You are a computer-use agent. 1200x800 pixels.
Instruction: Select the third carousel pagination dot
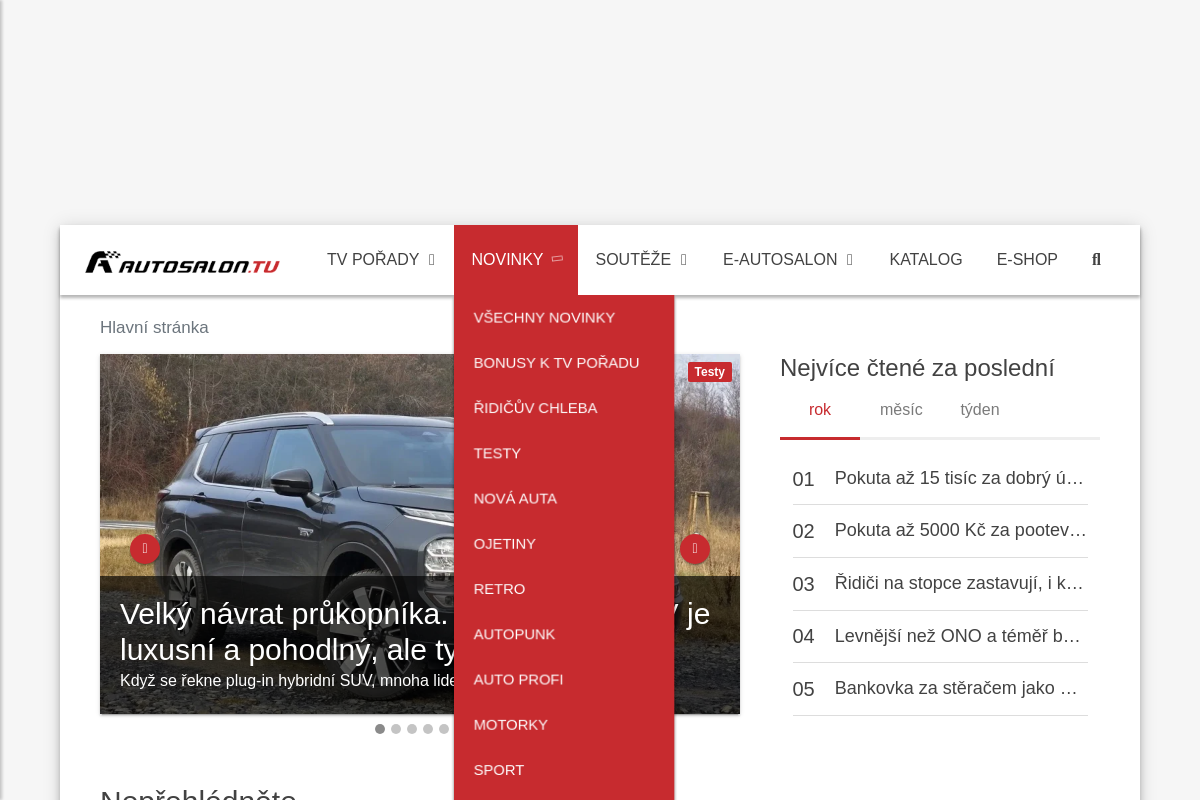pyautogui.click(x=412, y=729)
